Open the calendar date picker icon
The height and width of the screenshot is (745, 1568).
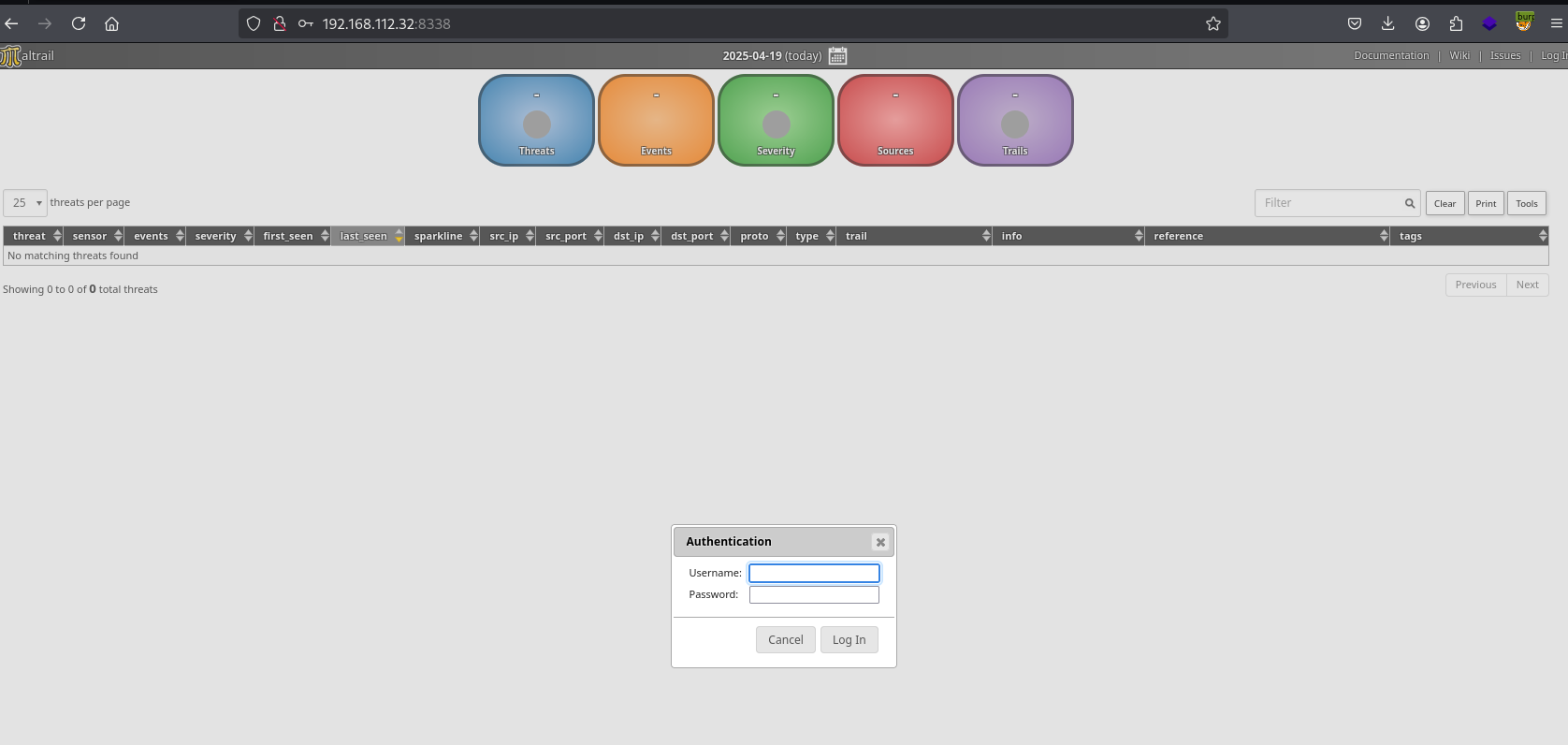(837, 56)
